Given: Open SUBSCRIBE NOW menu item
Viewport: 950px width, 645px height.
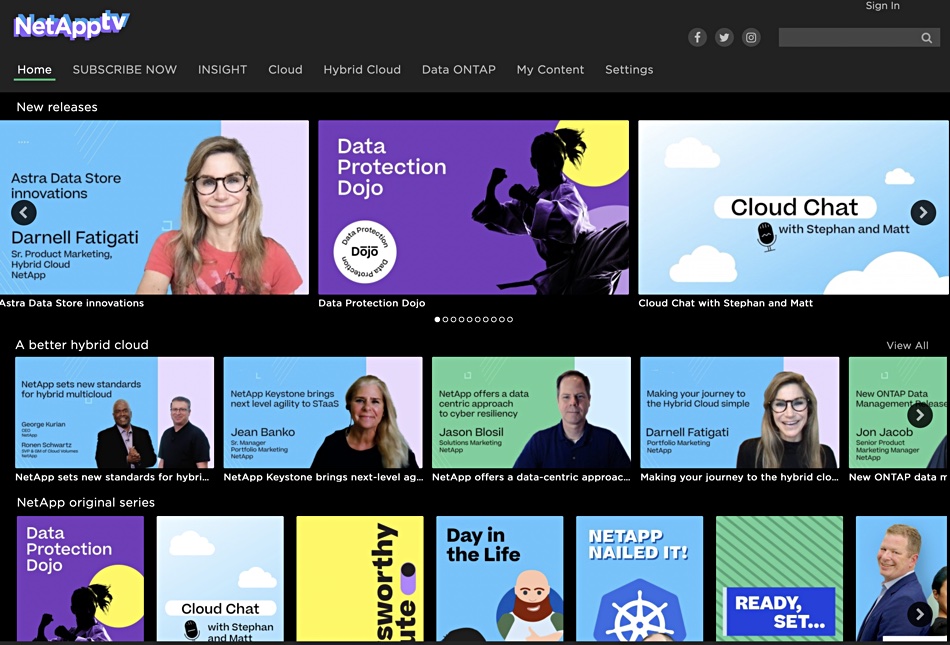Looking at the screenshot, I should point(125,70).
